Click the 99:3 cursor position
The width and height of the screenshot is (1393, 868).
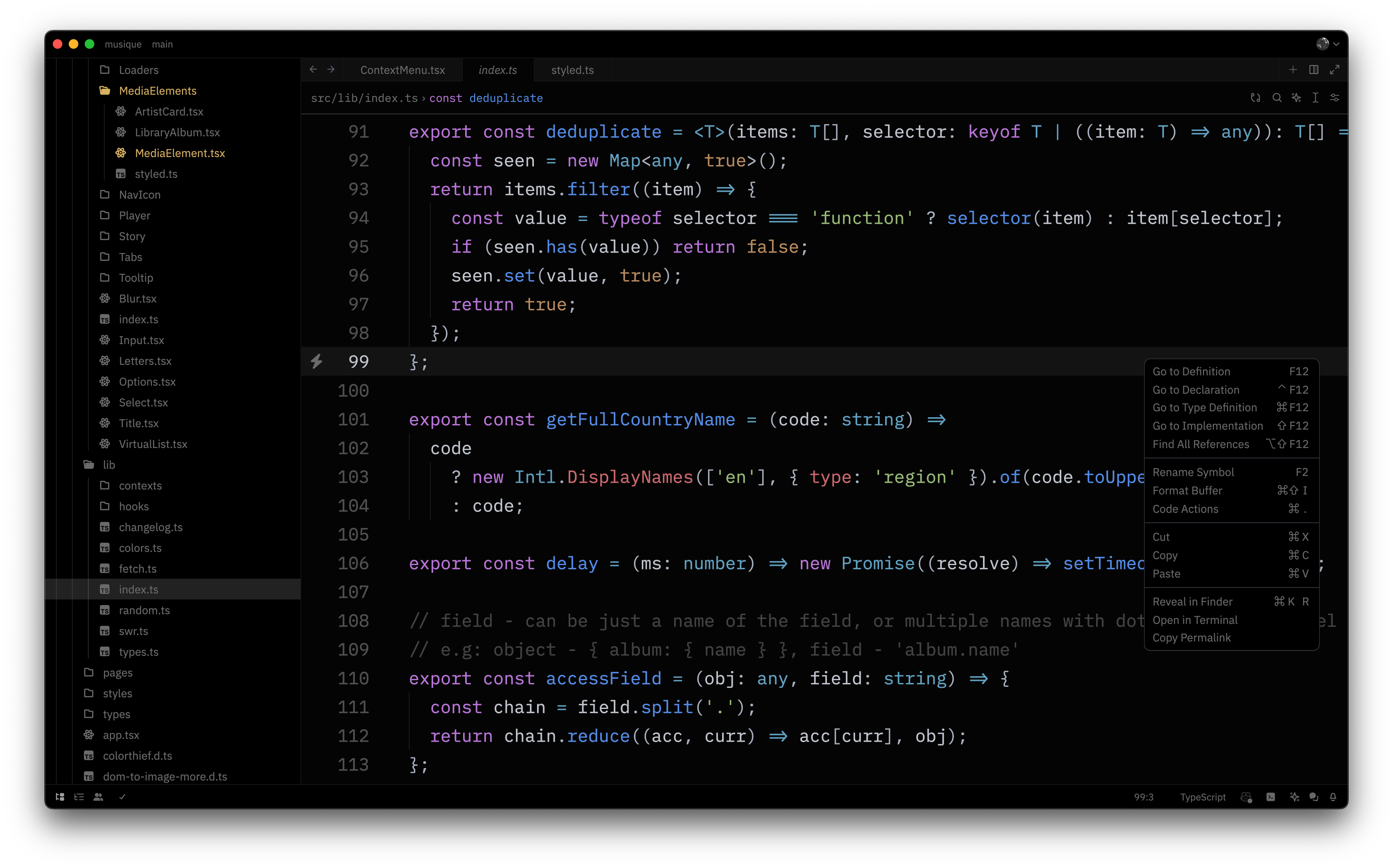pos(1144,797)
